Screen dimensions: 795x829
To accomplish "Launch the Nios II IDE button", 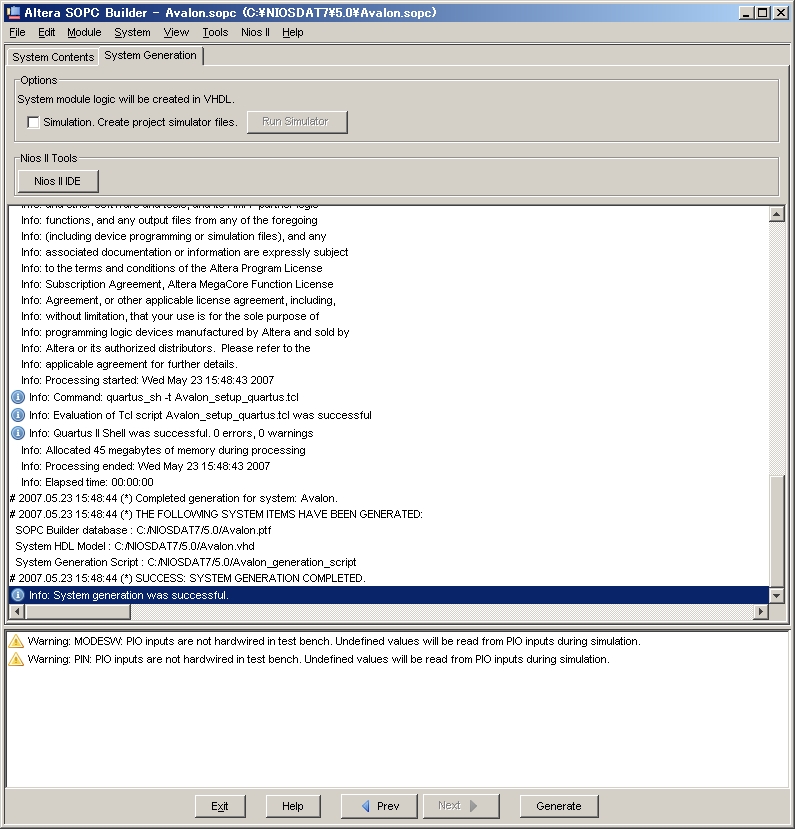I will coord(58,181).
